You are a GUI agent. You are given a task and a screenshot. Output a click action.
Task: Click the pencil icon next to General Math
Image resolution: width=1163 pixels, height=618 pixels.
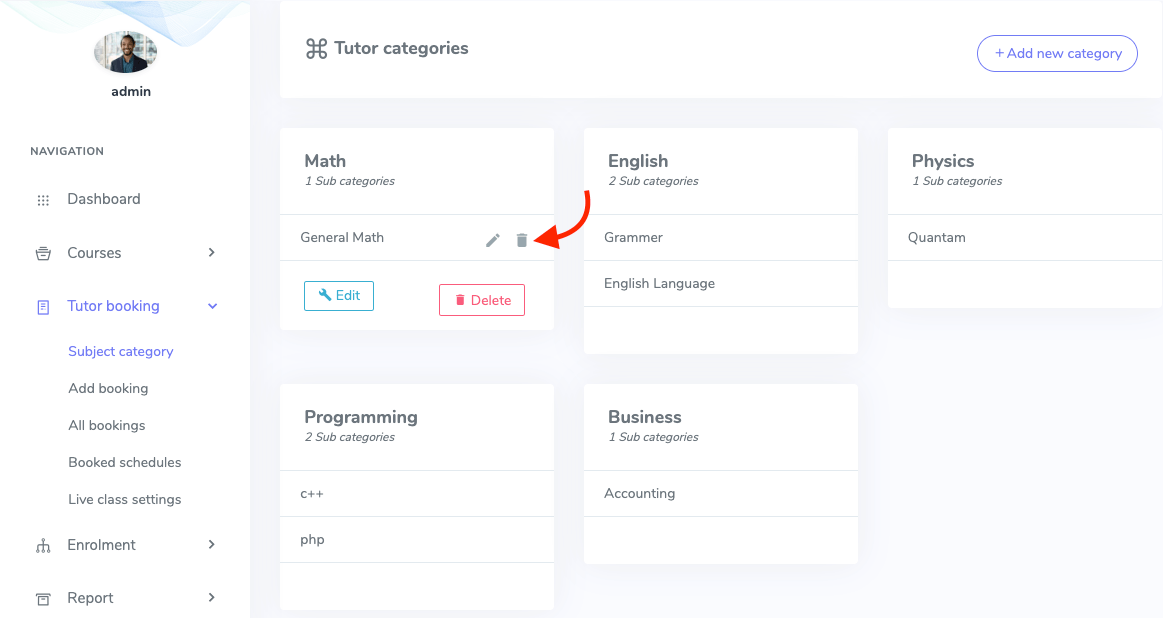(492, 240)
